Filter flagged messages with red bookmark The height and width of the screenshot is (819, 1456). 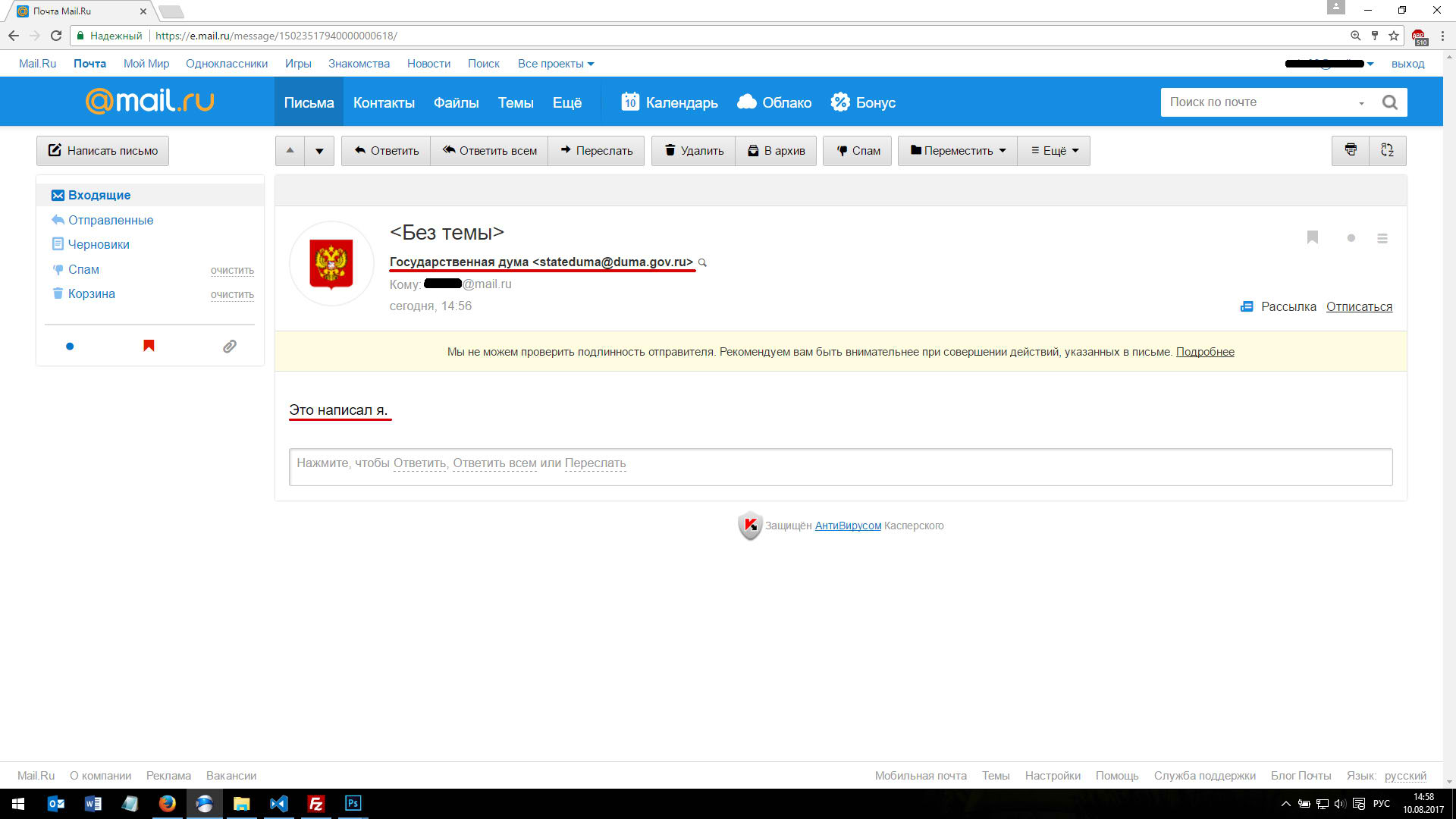pos(149,347)
